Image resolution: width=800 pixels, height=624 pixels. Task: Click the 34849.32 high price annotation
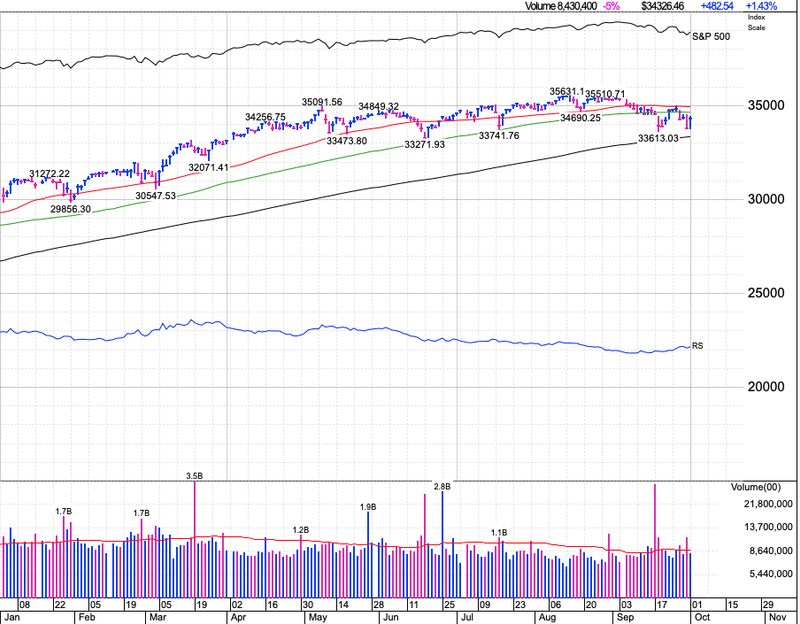point(379,107)
